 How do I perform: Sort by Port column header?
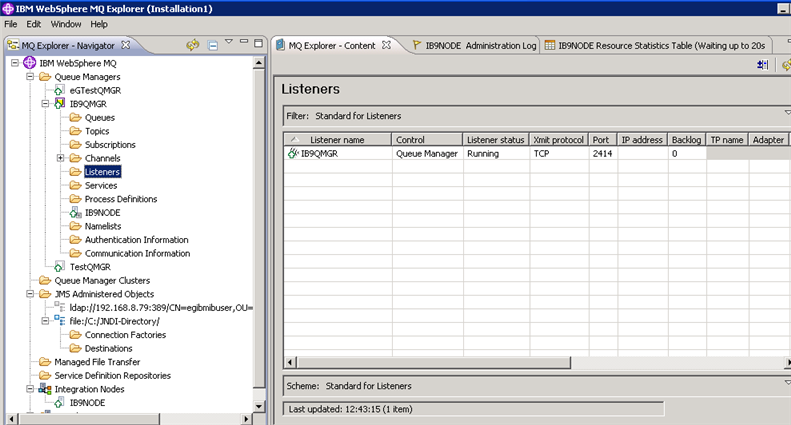point(603,140)
